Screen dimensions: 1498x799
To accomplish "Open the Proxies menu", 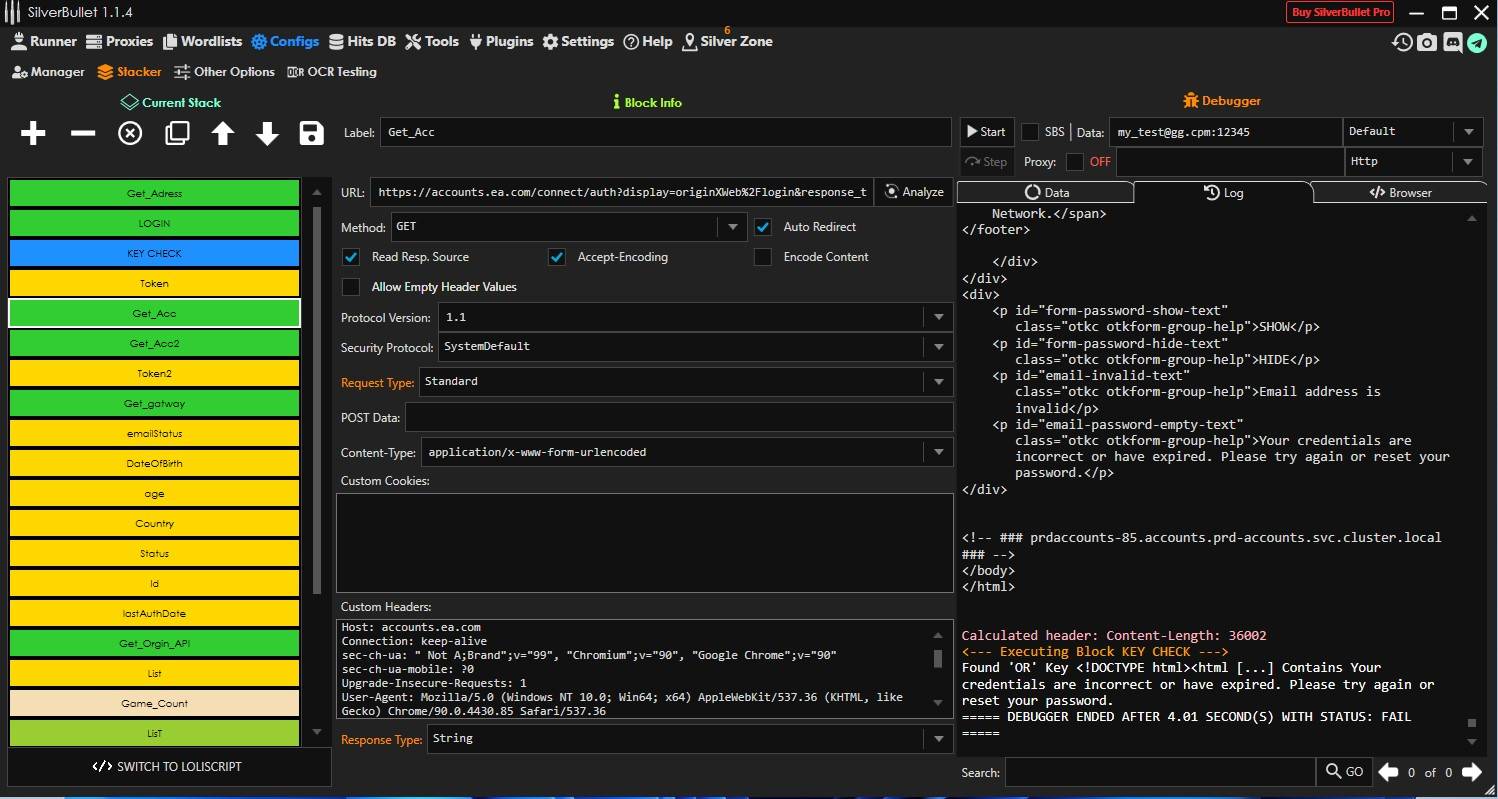I will [x=120, y=42].
